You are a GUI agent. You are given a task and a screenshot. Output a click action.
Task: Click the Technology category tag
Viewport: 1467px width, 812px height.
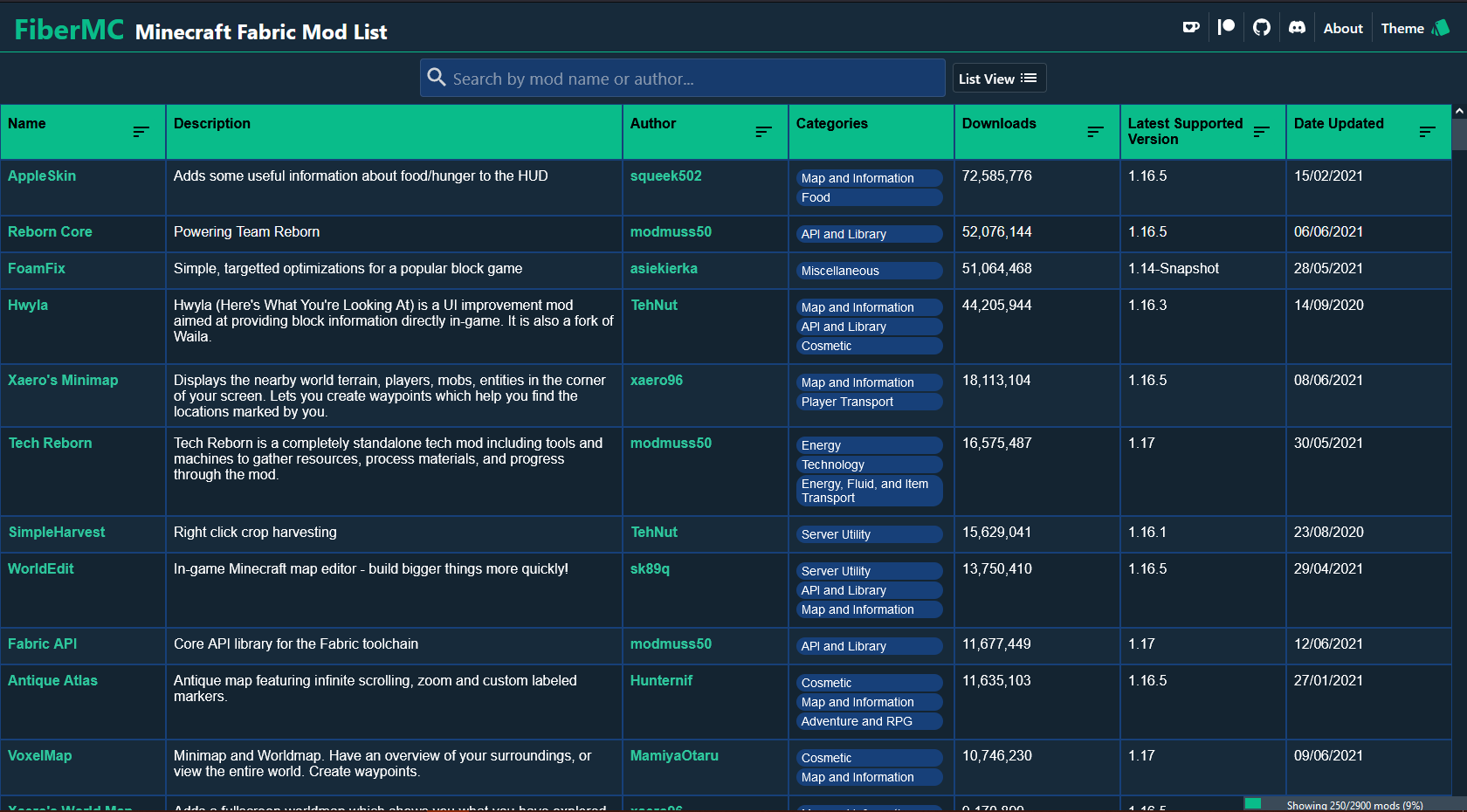(x=869, y=464)
